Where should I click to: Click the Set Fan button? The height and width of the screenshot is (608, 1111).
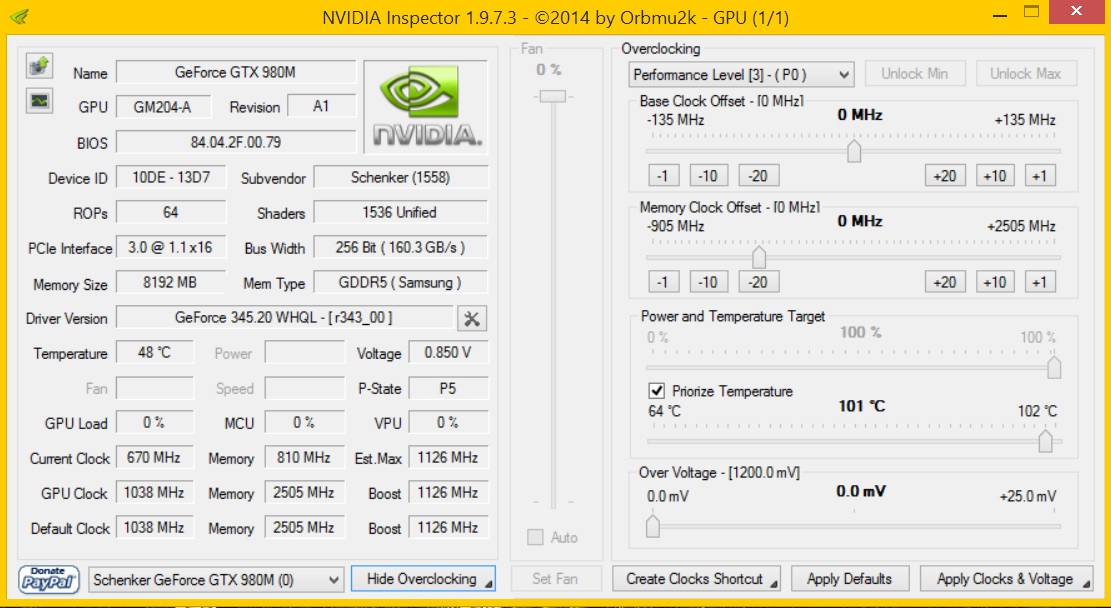point(556,579)
